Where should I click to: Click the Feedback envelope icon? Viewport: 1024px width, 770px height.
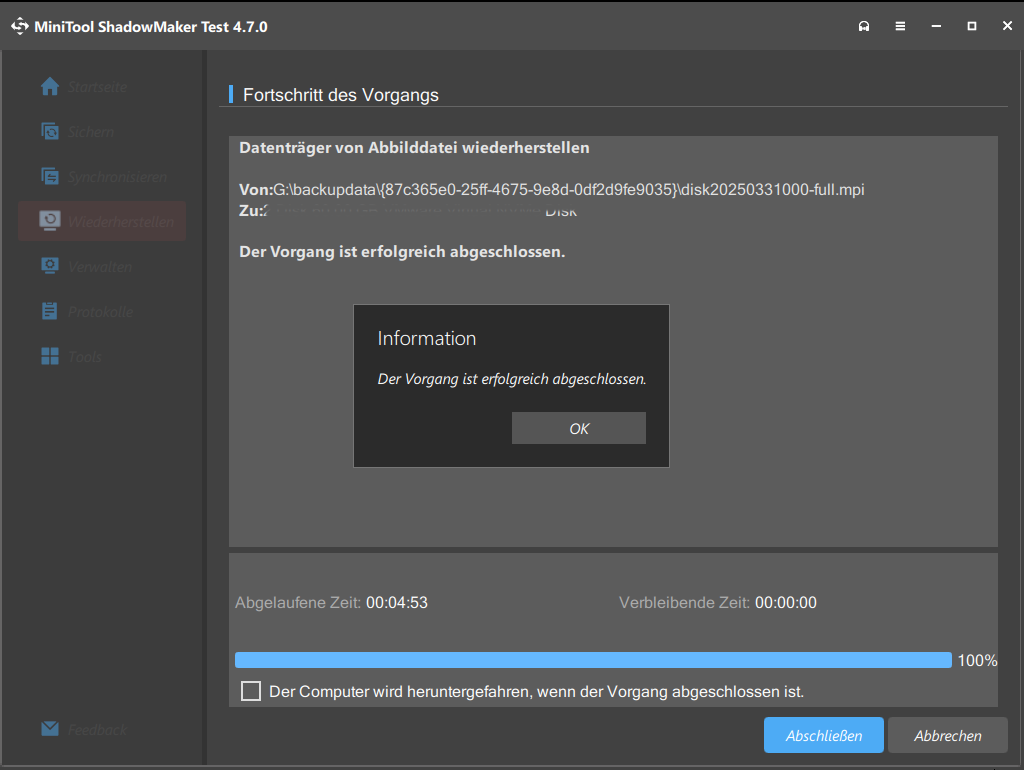50,729
